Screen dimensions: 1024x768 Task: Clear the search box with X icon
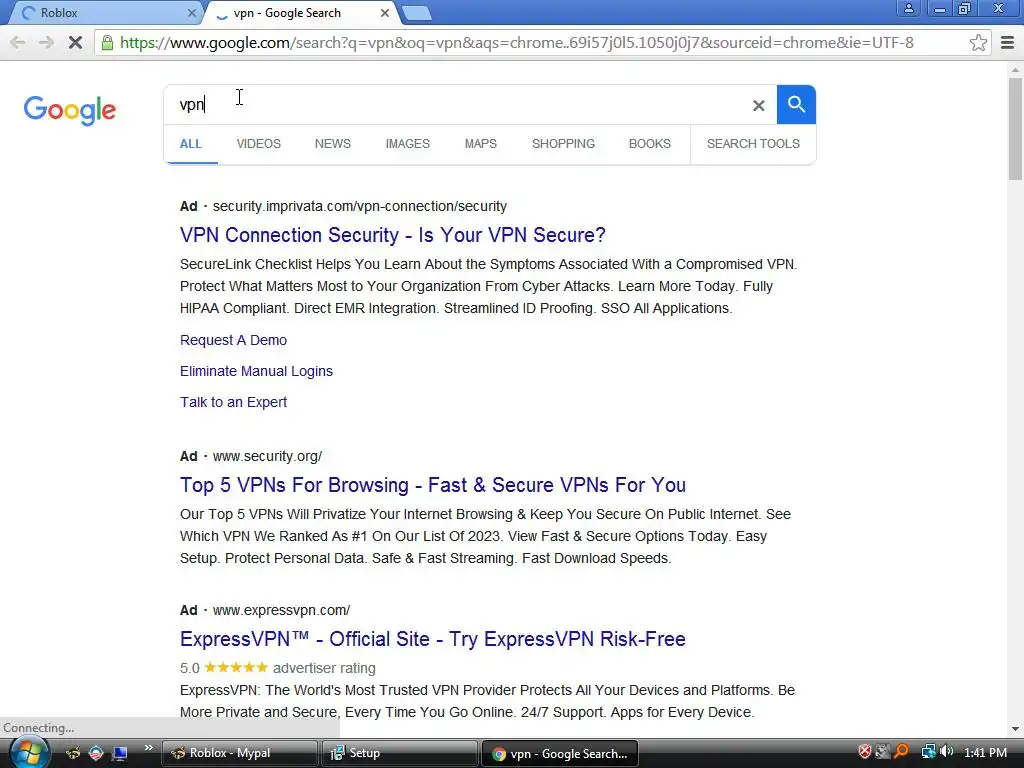coord(758,105)
